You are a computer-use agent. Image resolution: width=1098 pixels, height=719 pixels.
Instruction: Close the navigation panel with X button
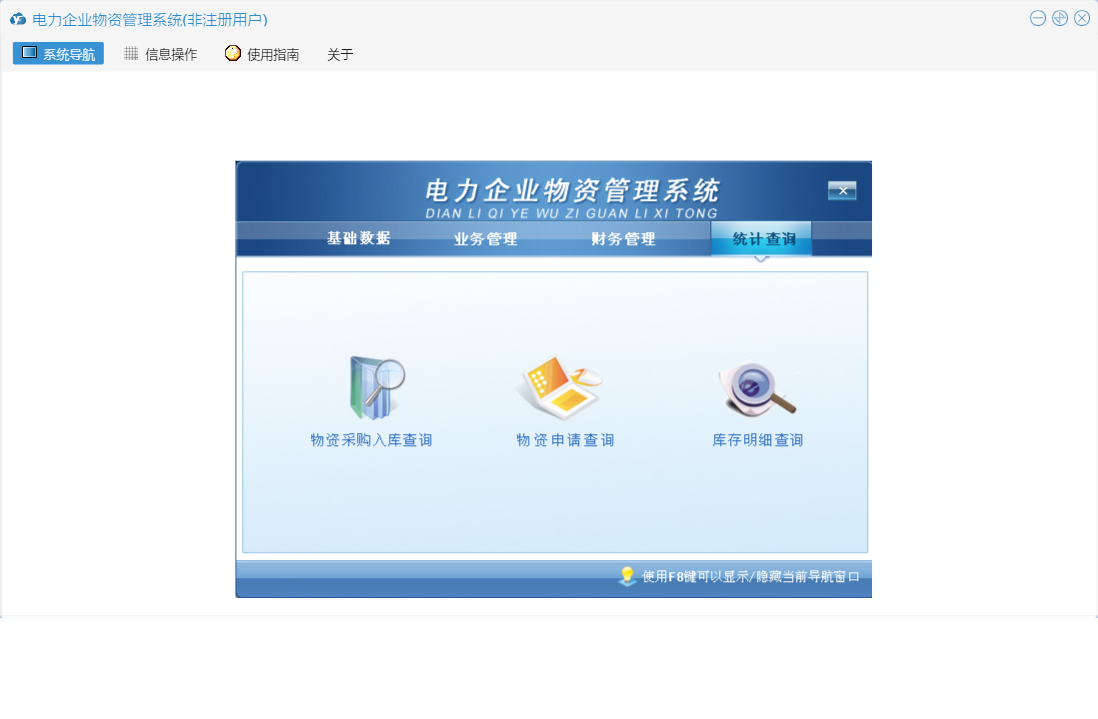tap(842, 190)
